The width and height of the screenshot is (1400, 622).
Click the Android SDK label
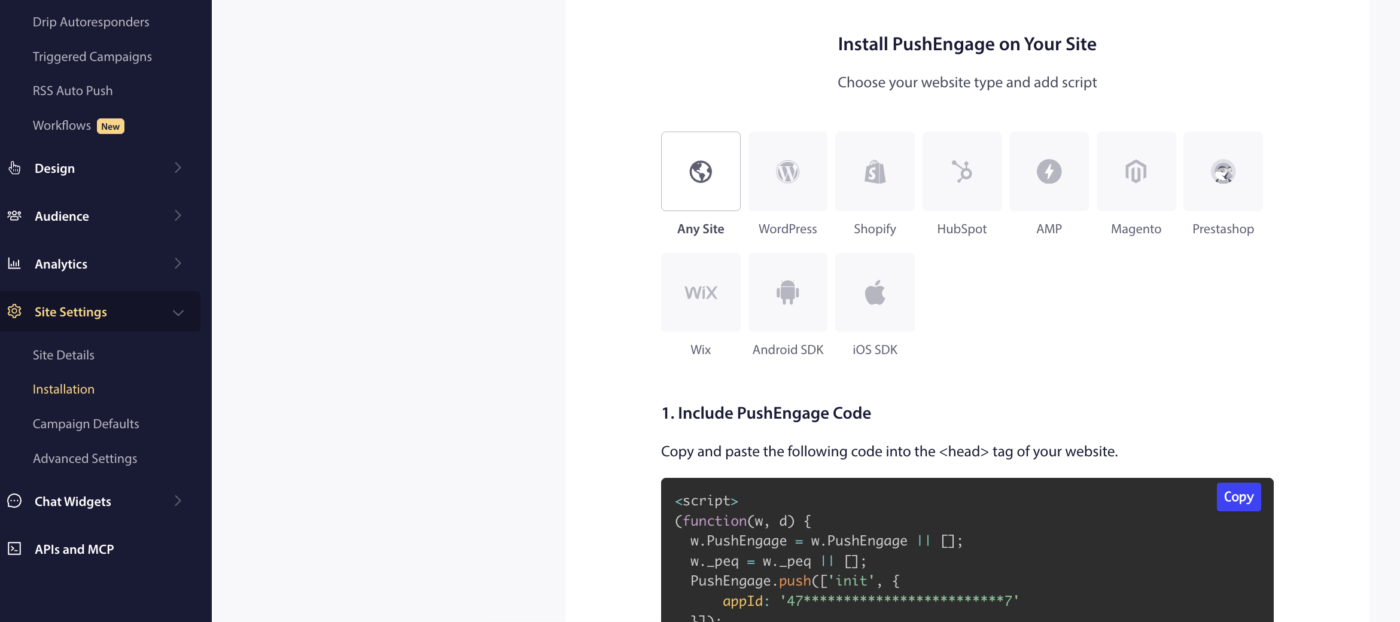point(788,350)
